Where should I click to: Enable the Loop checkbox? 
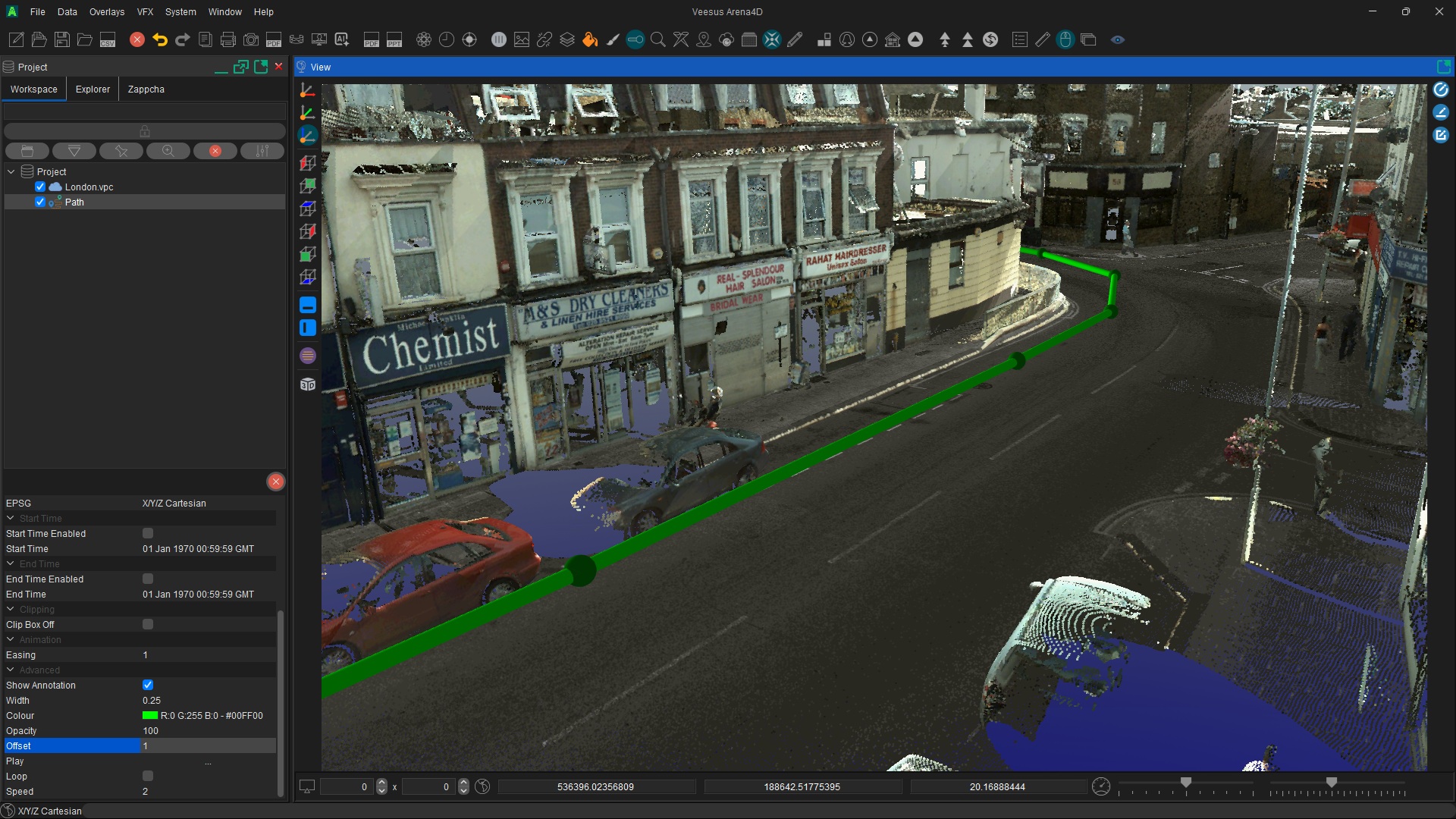point(148,776)
